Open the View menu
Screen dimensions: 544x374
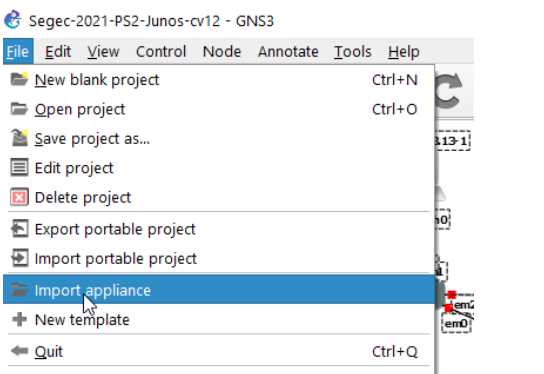point(103,52)
